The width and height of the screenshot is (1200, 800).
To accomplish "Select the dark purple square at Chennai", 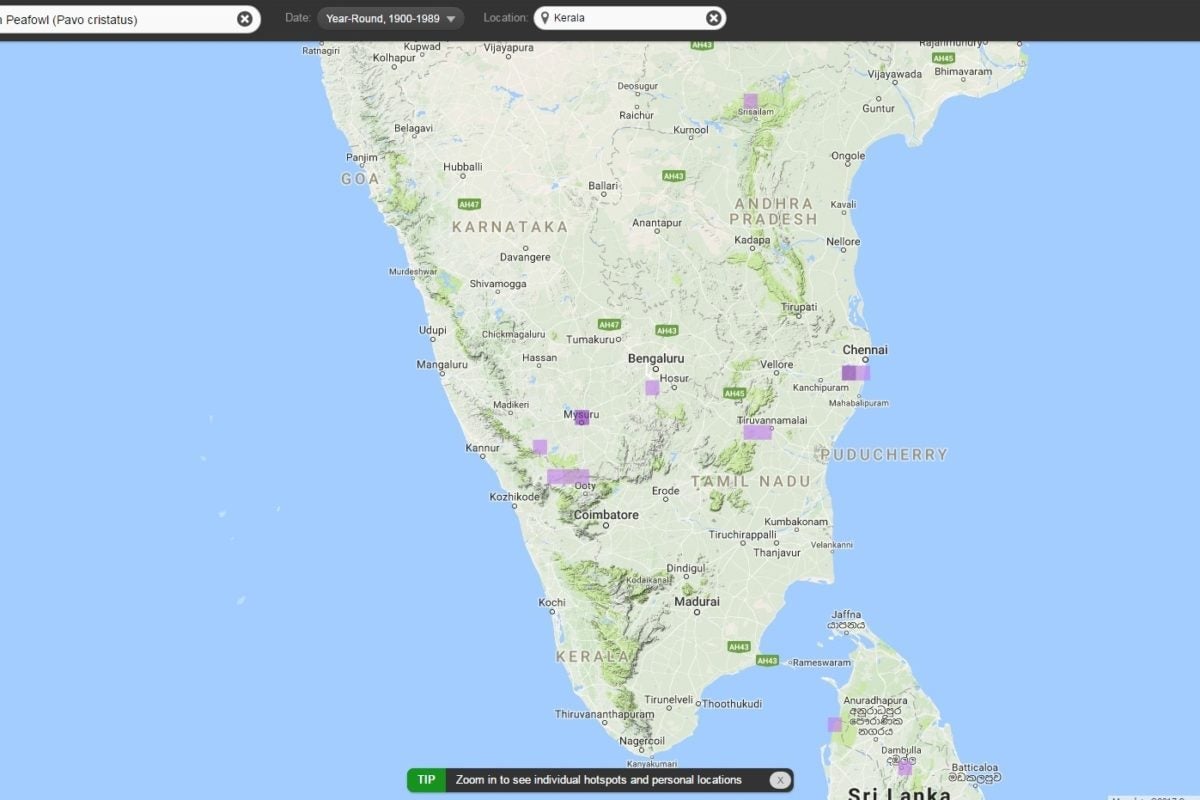I will 849,372.
